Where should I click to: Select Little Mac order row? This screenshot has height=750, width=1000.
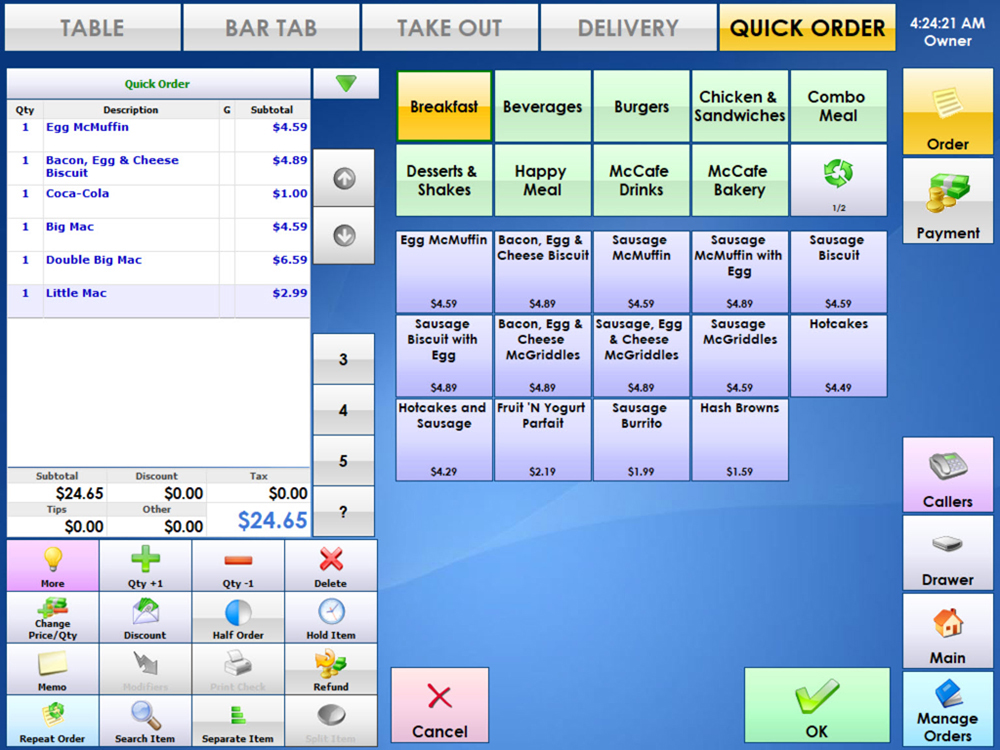point(159,301)
